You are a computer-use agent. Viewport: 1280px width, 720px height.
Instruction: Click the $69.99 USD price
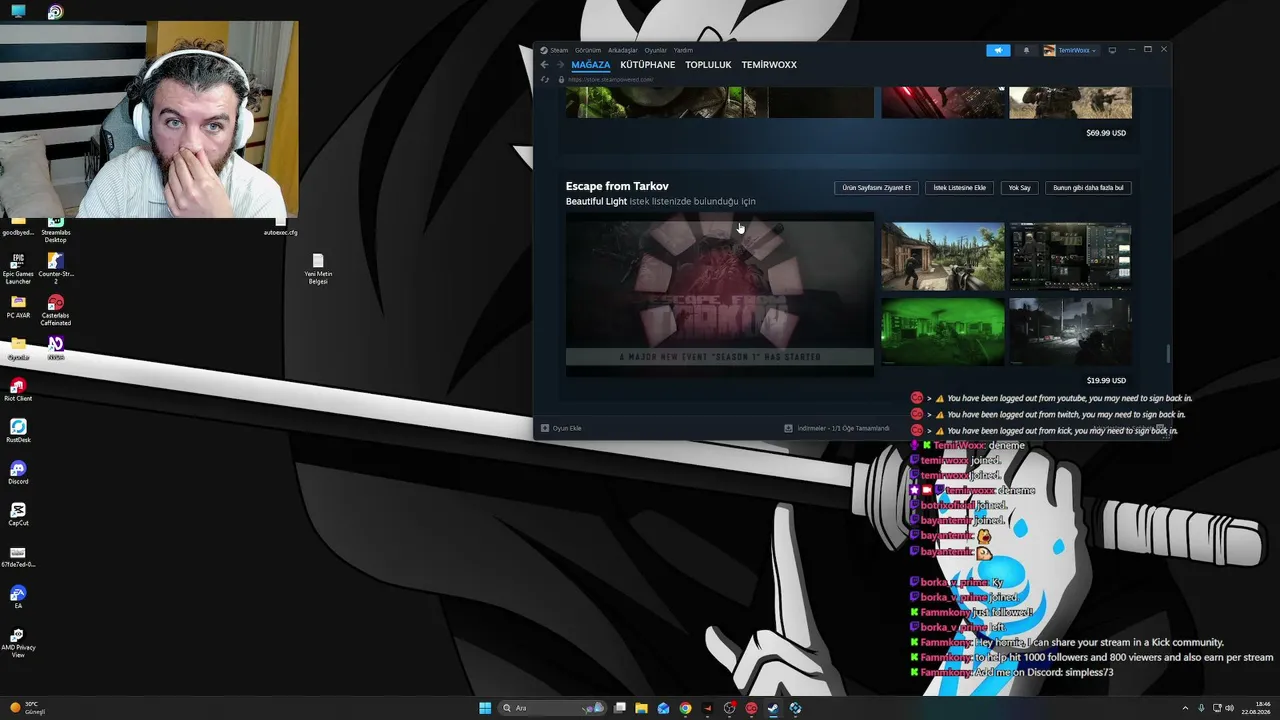coord(1106,133)
